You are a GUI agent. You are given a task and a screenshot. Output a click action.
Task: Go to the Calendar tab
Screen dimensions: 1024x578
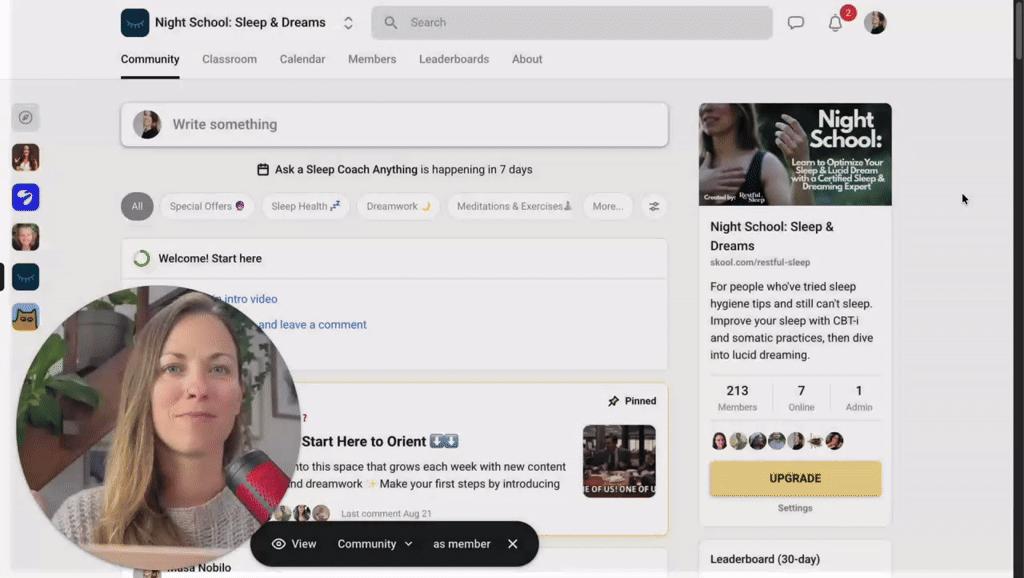point(302,59)
